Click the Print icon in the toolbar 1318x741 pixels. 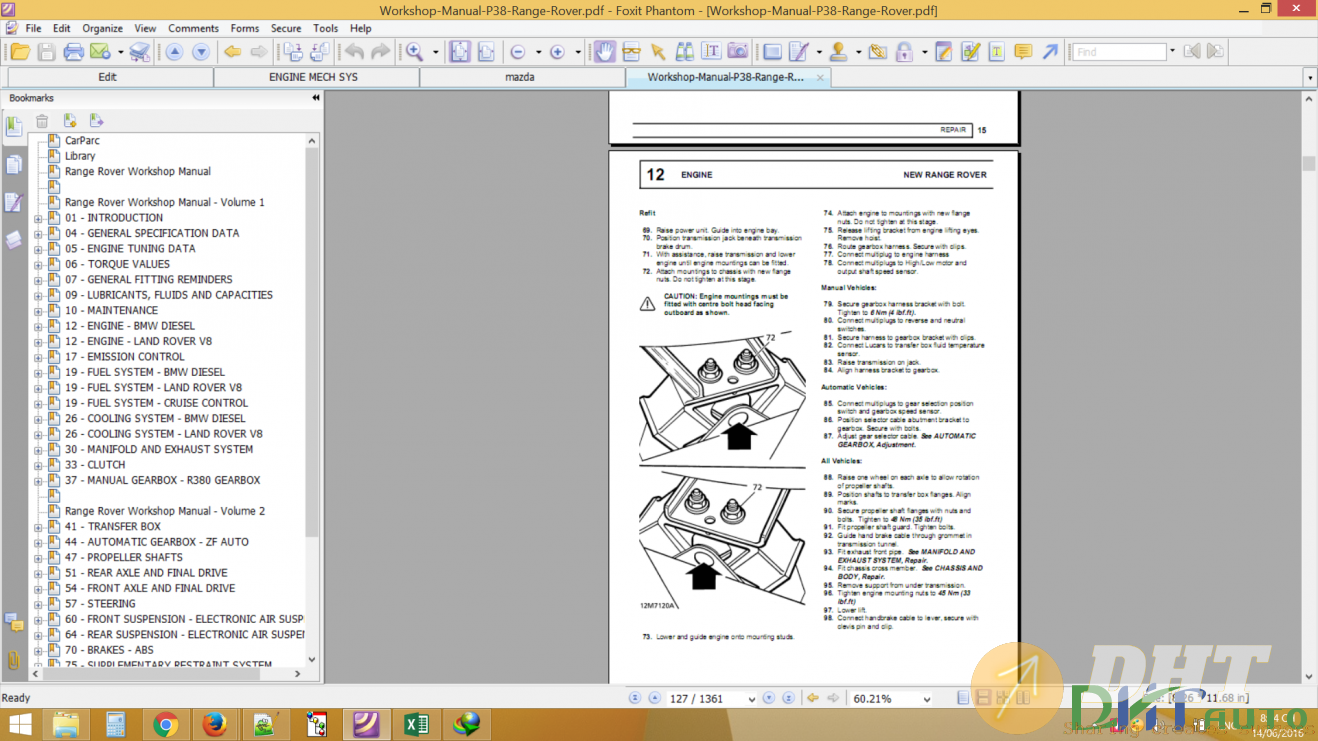pos(73,52)
